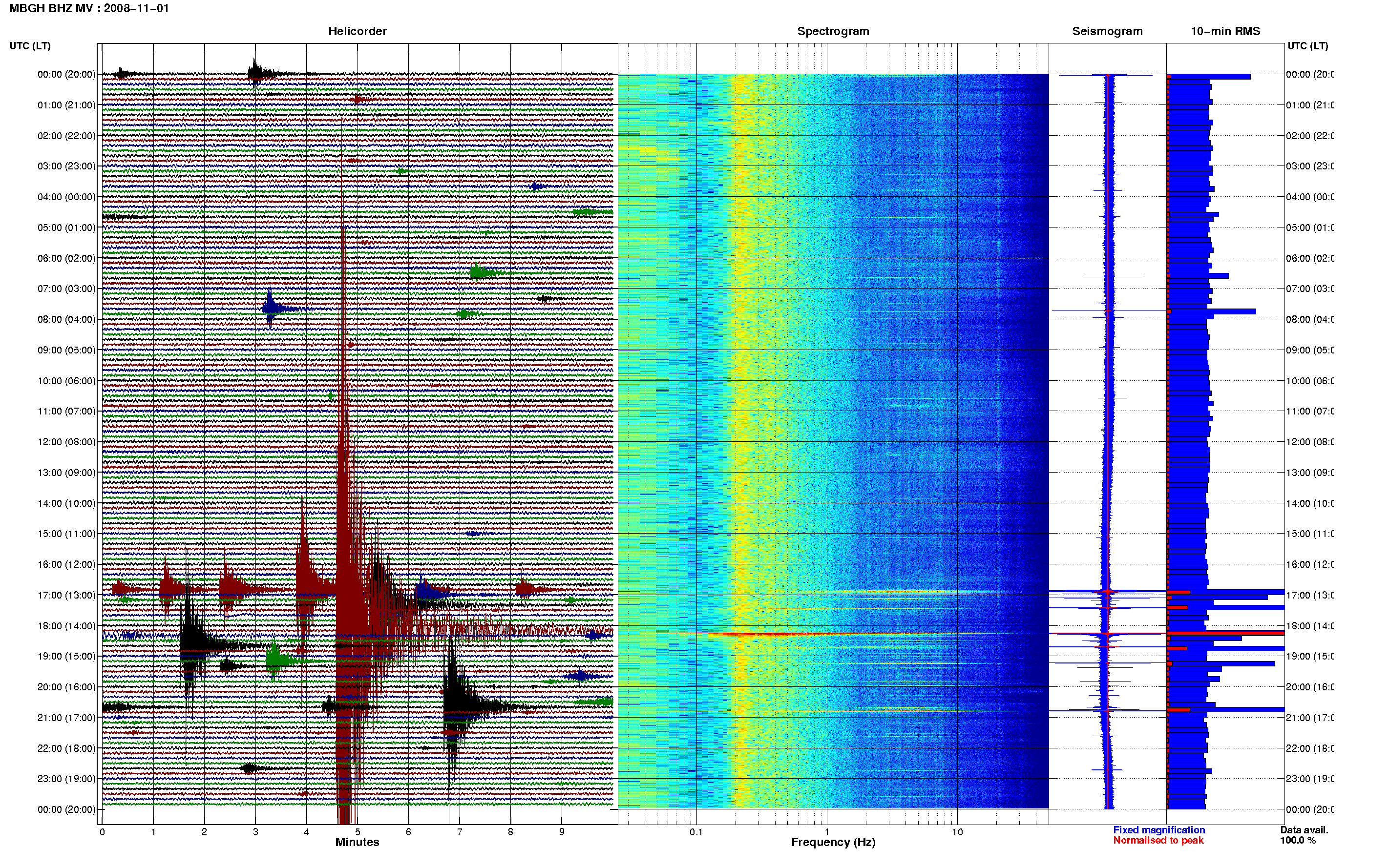The height and width of the screenshot is (868, 1389).
Task: Click the '8' tick on the Minutes axis
Action: [x=510, y=832]
